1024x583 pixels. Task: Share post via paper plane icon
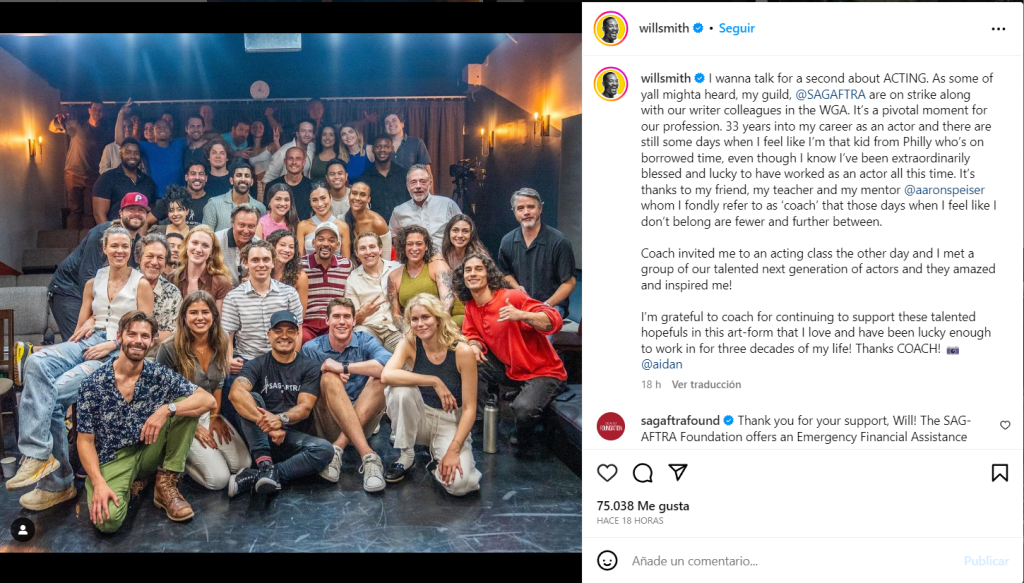(678, 472)
